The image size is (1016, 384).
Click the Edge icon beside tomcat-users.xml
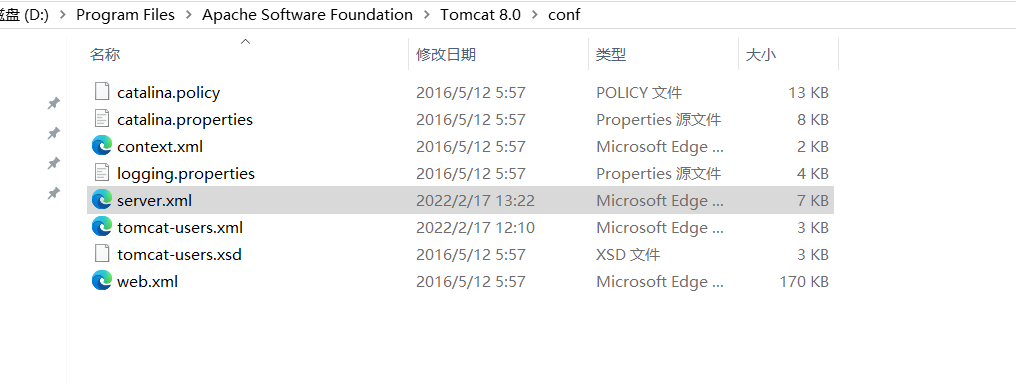click(102, 227)
